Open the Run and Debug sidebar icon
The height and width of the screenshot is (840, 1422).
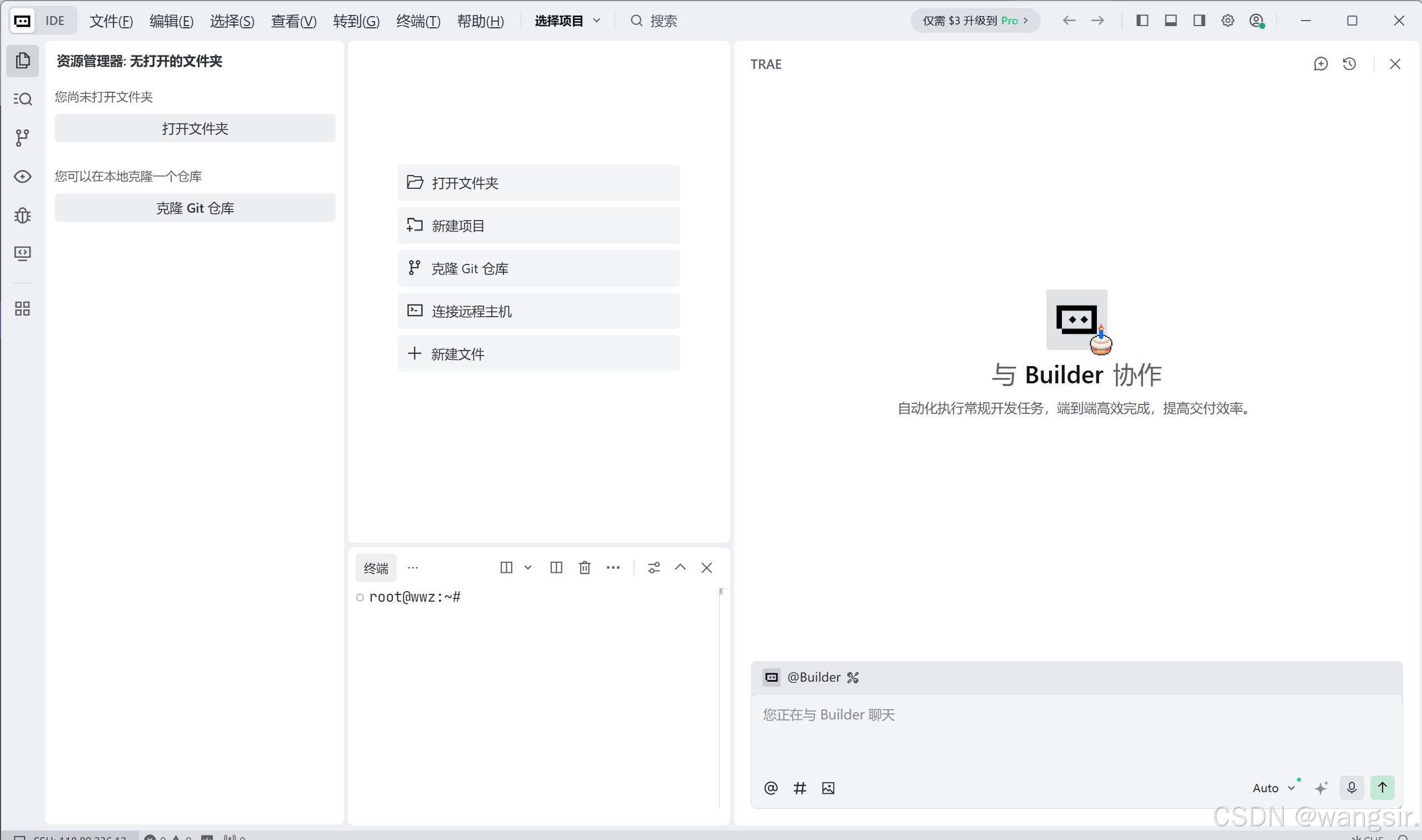[x=22, y=215]
